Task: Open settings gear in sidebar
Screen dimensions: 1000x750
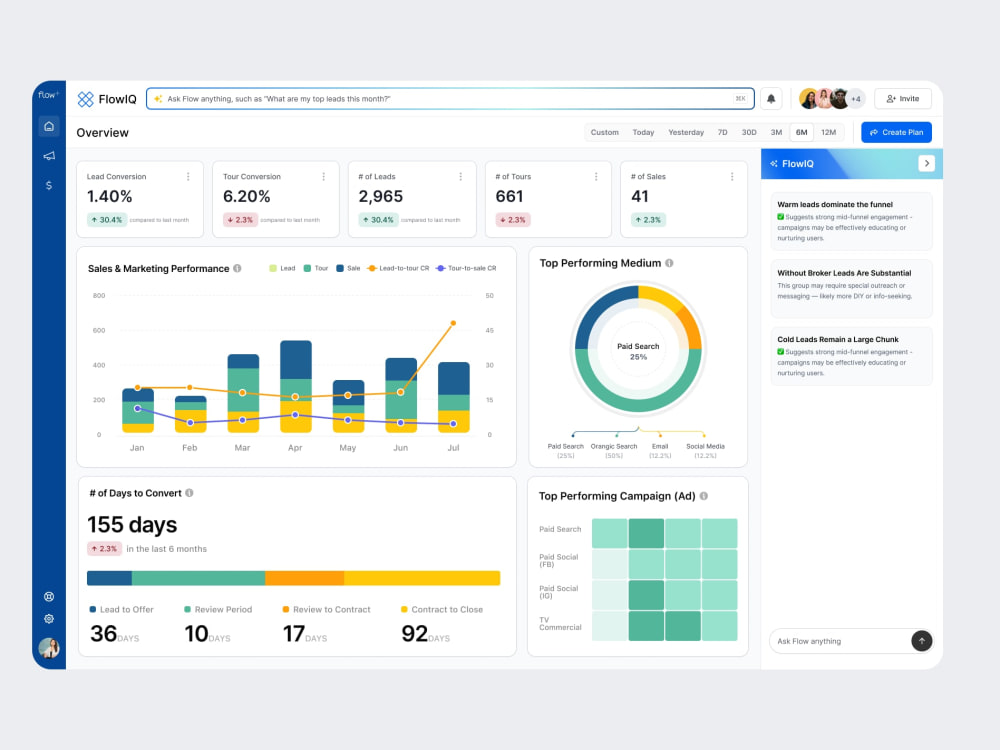Action: 49,619
